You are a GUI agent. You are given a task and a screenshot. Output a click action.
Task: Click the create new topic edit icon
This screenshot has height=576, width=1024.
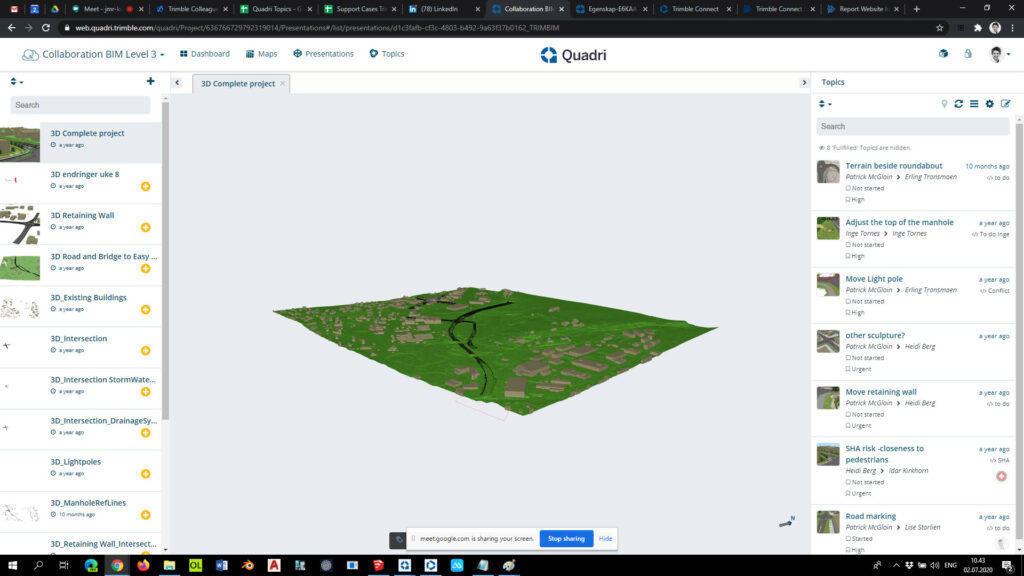pos(1006,104)
